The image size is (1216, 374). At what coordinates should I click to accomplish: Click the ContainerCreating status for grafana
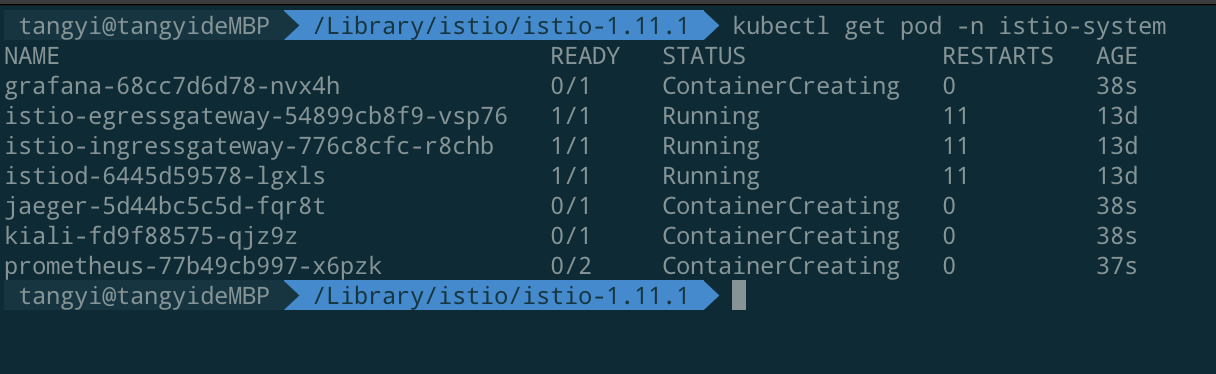781,86
